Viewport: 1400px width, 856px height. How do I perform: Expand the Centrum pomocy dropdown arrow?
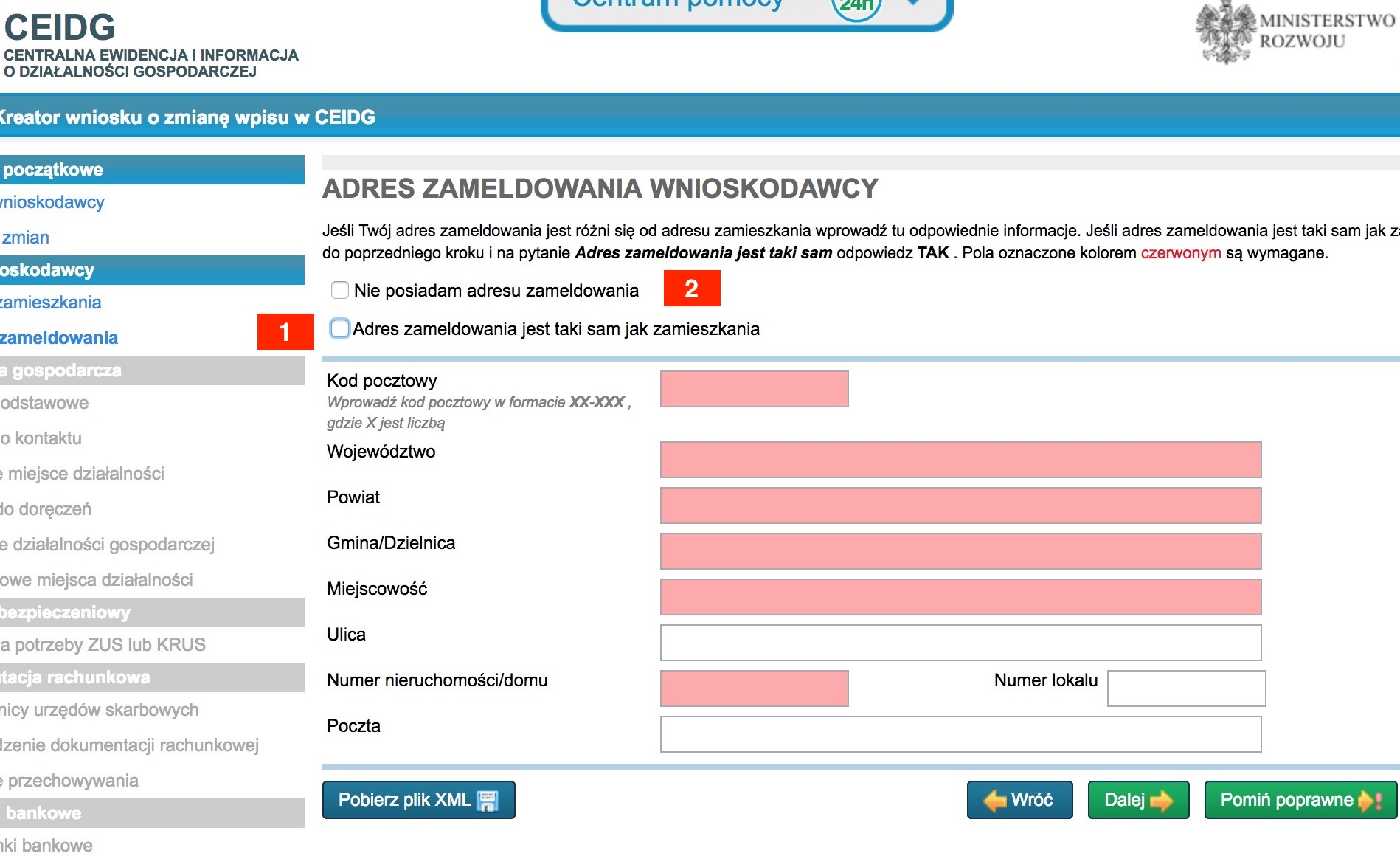(913, 4)
